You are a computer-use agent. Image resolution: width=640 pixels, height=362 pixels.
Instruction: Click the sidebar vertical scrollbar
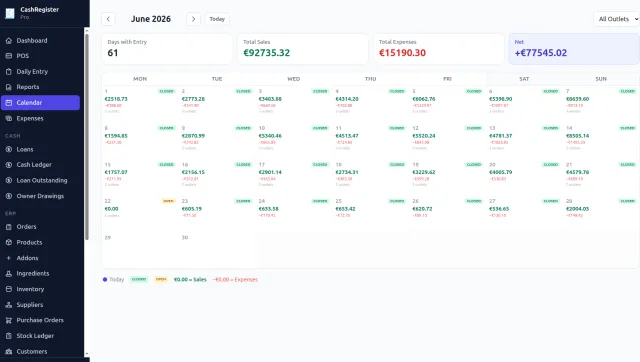coord(87,137)
